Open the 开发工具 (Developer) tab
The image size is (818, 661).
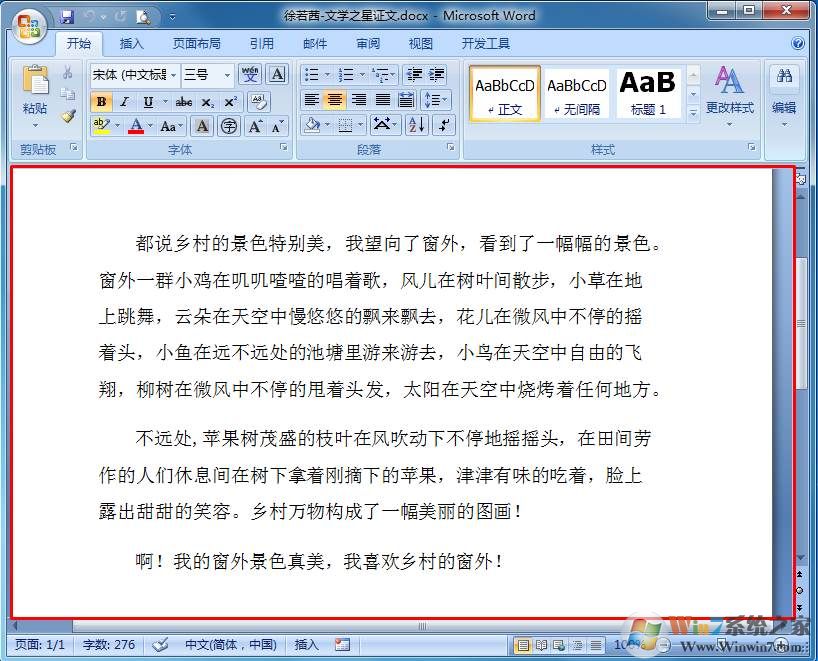(486, 43)
